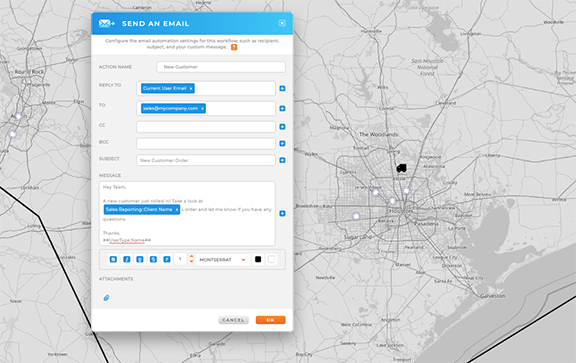Click the Houston label on the map
This screenshot has width=576, height=363.
tap(401, 211)
